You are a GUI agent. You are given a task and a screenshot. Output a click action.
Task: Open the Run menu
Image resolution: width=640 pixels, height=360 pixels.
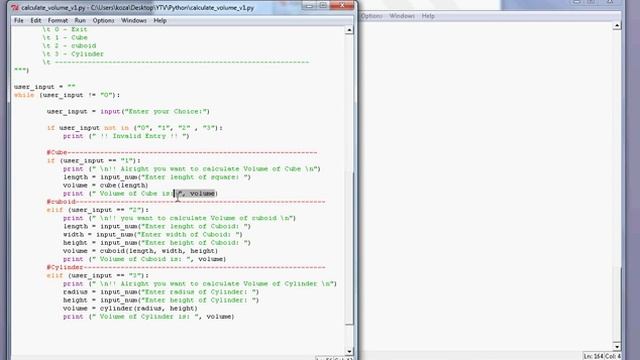[80, 20]
